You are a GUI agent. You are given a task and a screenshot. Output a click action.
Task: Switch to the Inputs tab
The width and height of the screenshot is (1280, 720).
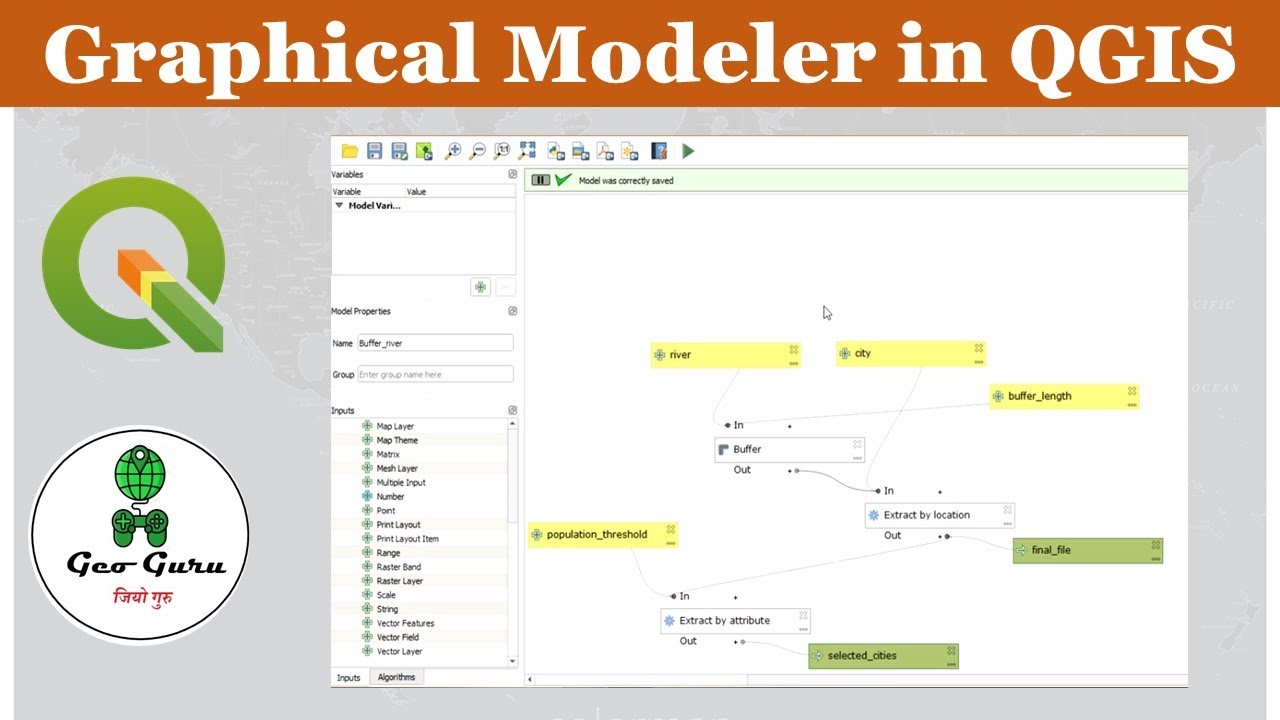pos(349,677)
